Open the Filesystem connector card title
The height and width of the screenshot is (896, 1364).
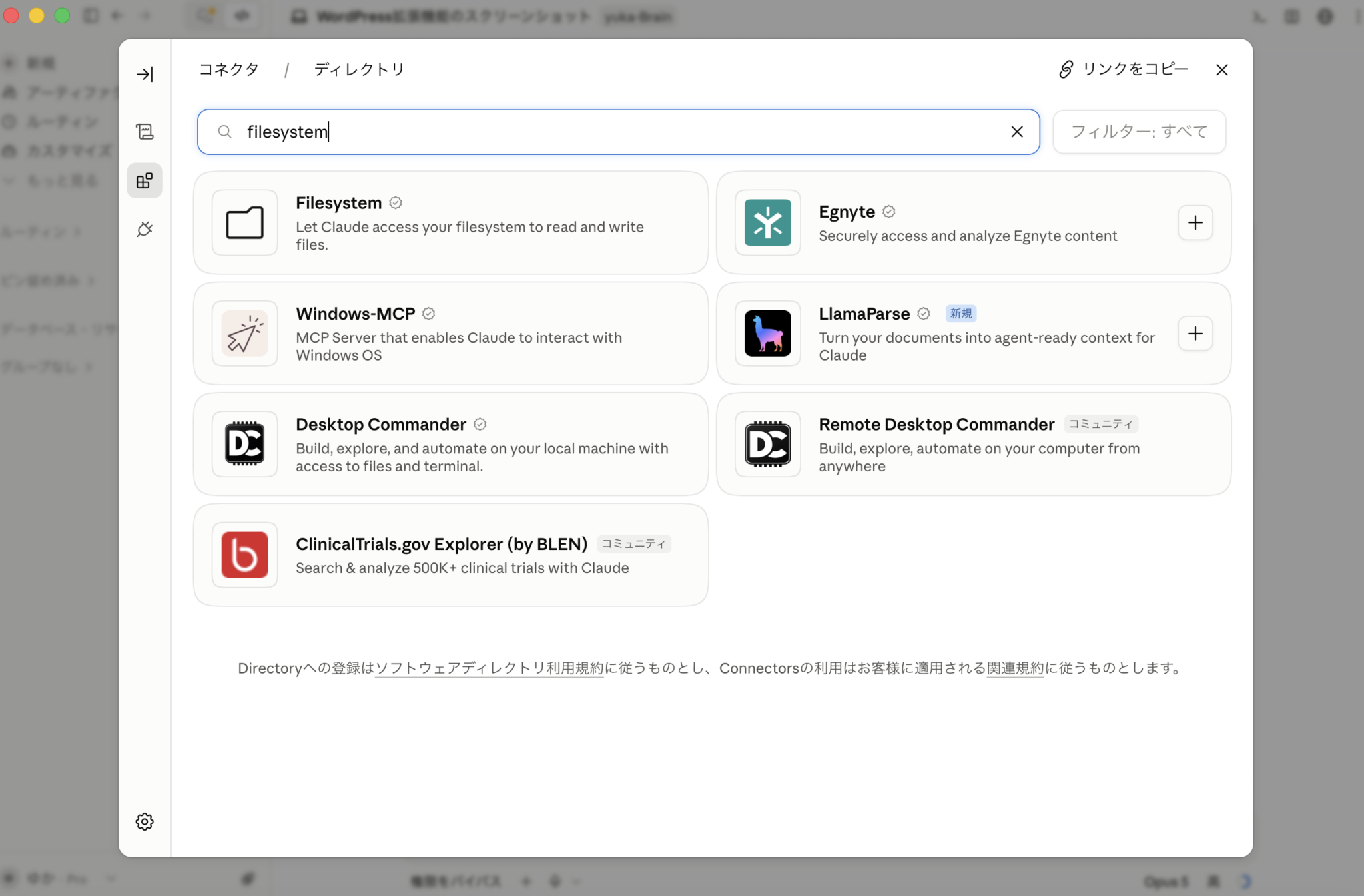click(x=338, y=202)
